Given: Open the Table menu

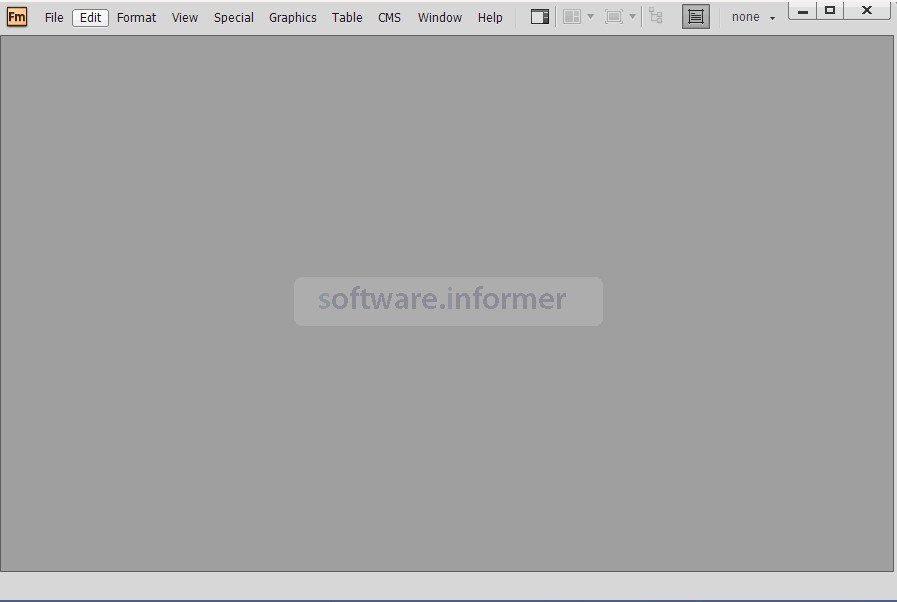Looking at the screenshot, I should (346, 17).
